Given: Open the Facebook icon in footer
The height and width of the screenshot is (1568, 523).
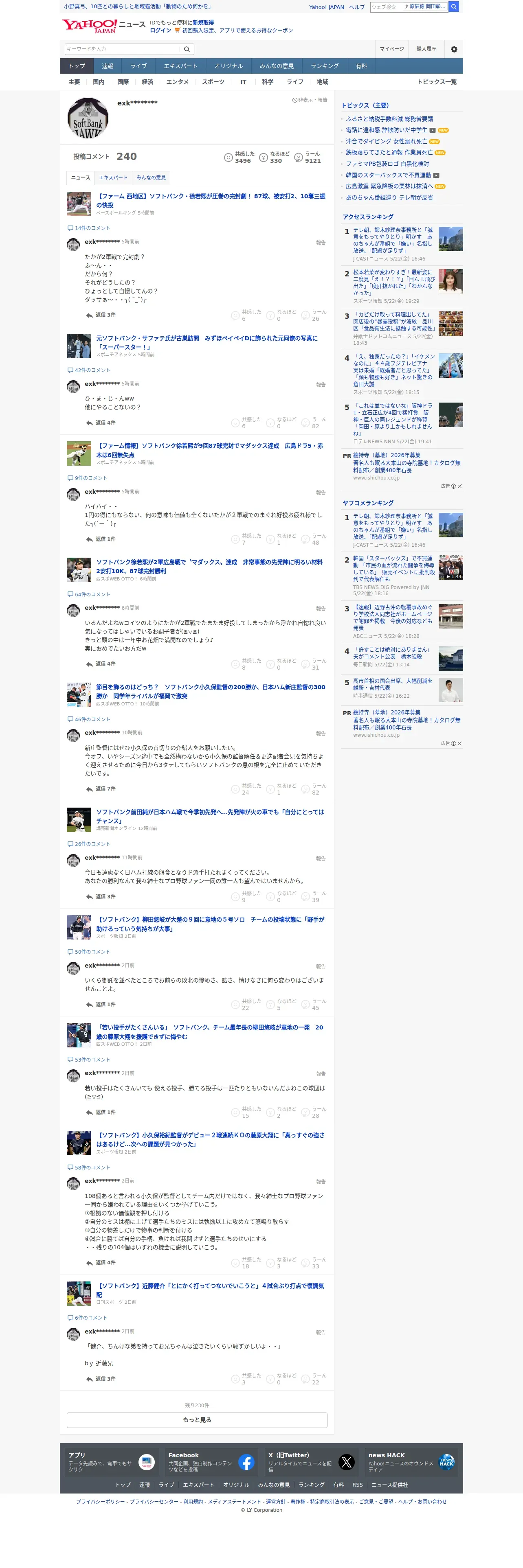Looking at the screenshot, I should point(246,1462).
